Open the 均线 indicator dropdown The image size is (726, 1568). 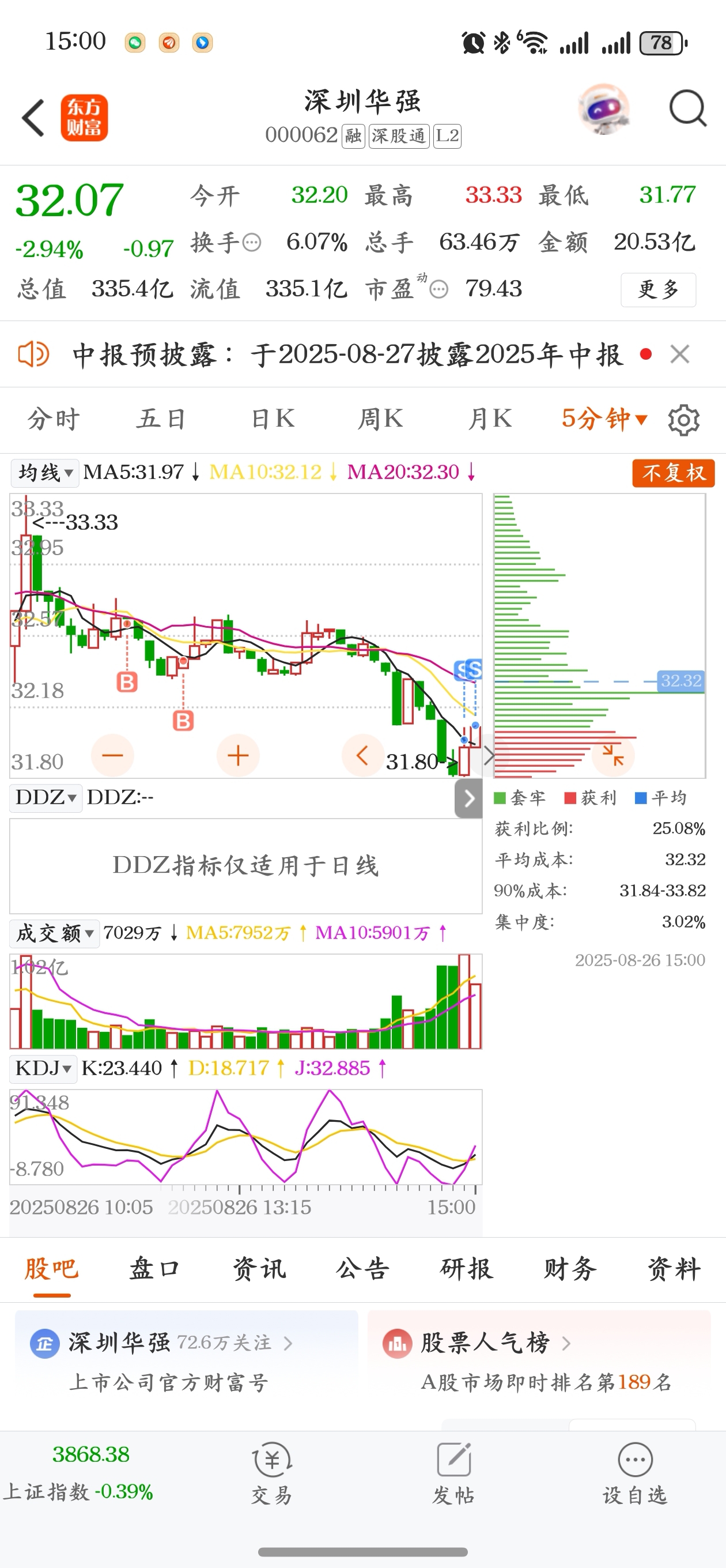pyautogui.click(x=45, y=472)
